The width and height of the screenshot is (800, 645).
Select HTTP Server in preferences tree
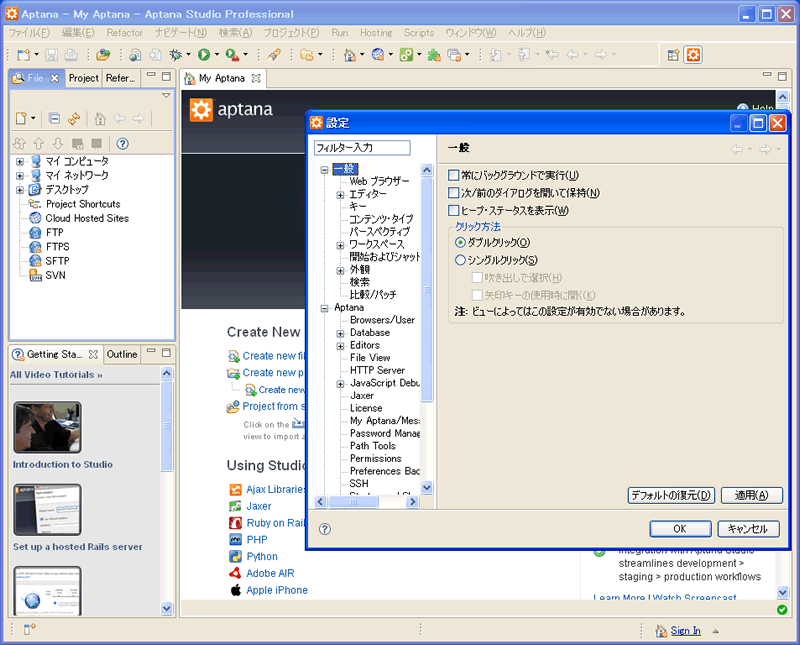pos(378,370)
